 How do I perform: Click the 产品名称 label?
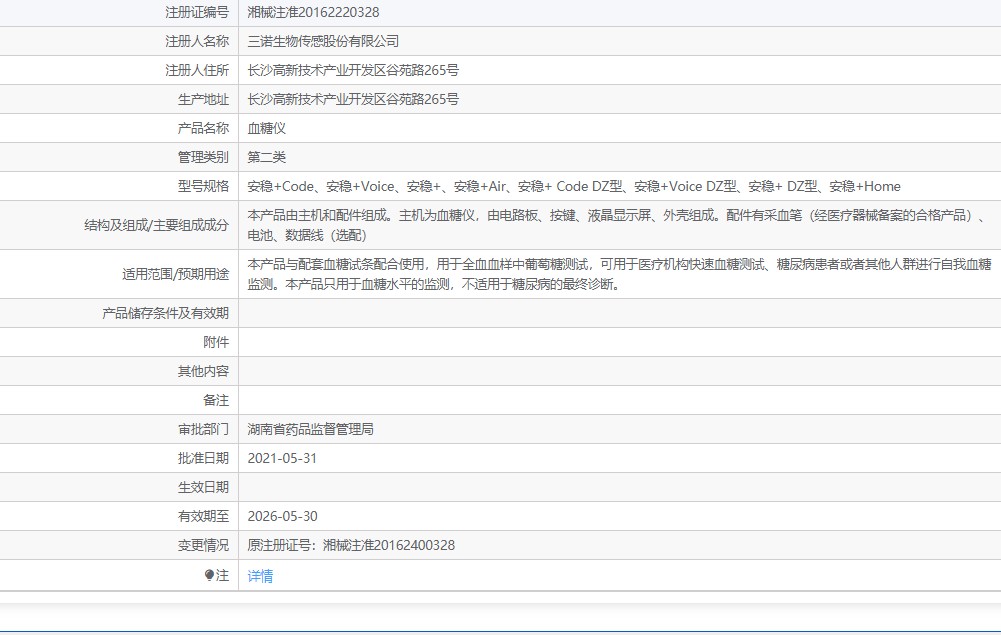(x=203, y=128)
